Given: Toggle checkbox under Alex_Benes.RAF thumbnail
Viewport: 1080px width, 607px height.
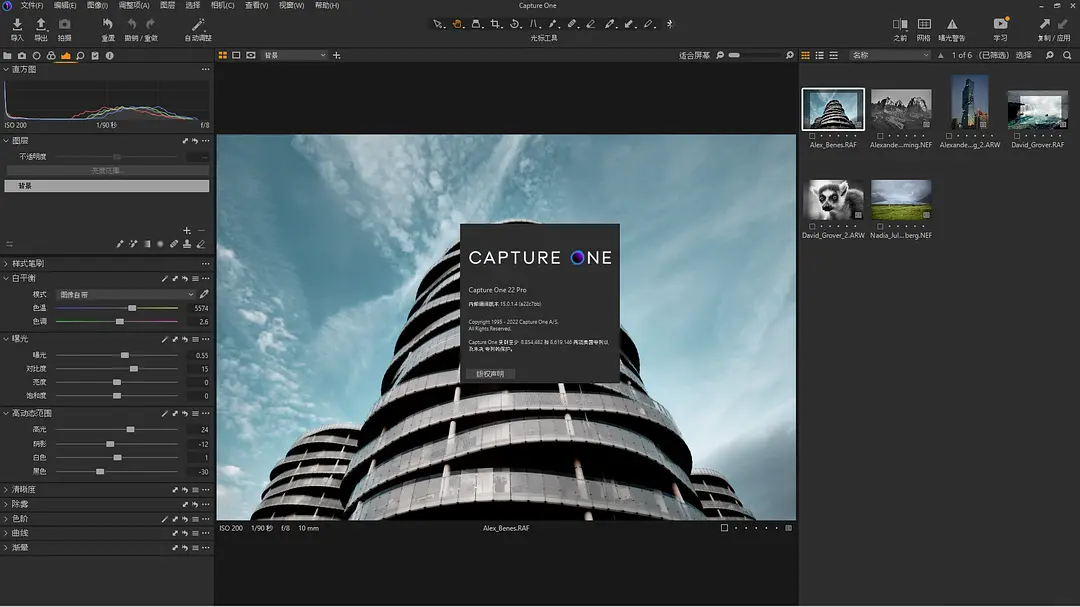Looking at the screenshot, I should 812,135.
